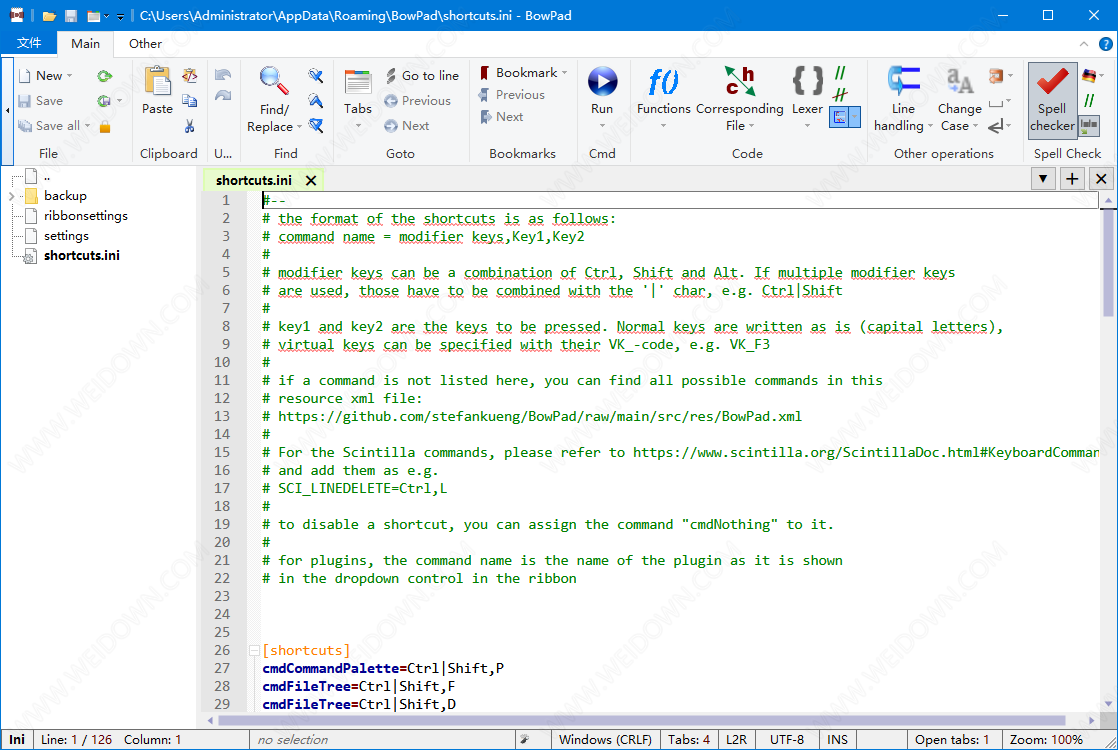1118x750 pixels.
Task: Click the Line handling icon
Action: (903, 81)
